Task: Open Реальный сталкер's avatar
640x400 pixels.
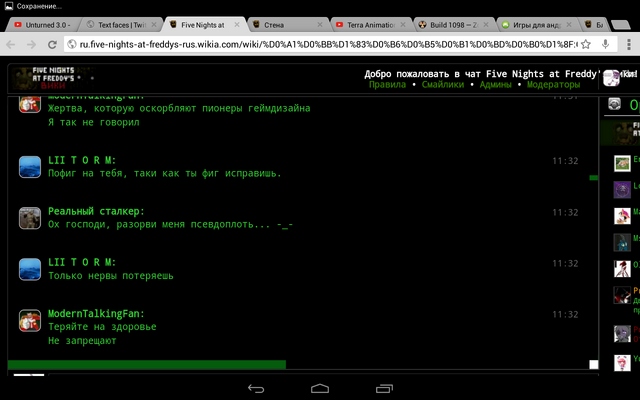Action: pos(30,218)
